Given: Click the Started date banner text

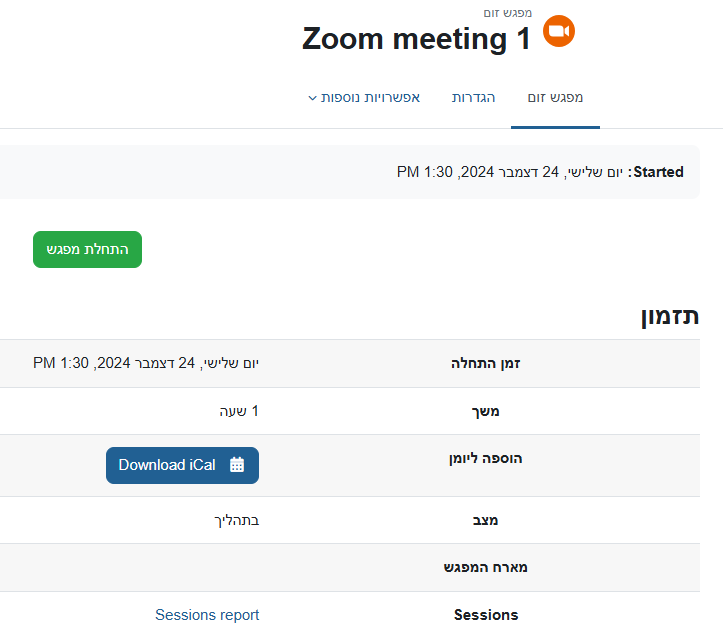Looking at the screenshot, I should 540,172.
